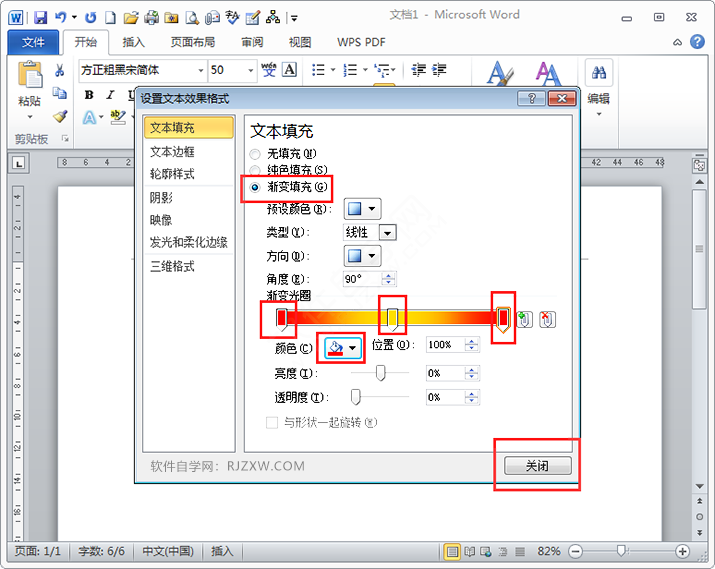Image resolution: width=715 pixels, height=569 pixels.
Task: Click Remove gradient stop button
Action: (547, 319)
